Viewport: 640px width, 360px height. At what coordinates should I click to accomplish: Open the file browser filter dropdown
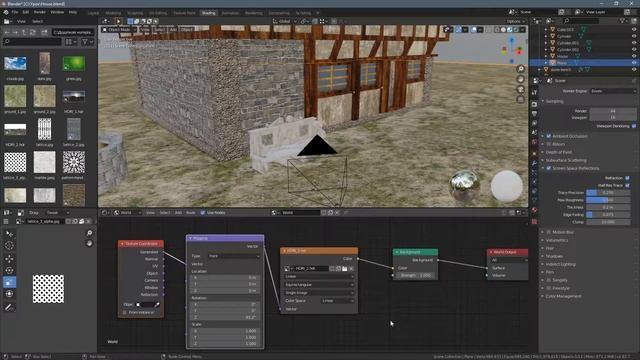point(87,42)
